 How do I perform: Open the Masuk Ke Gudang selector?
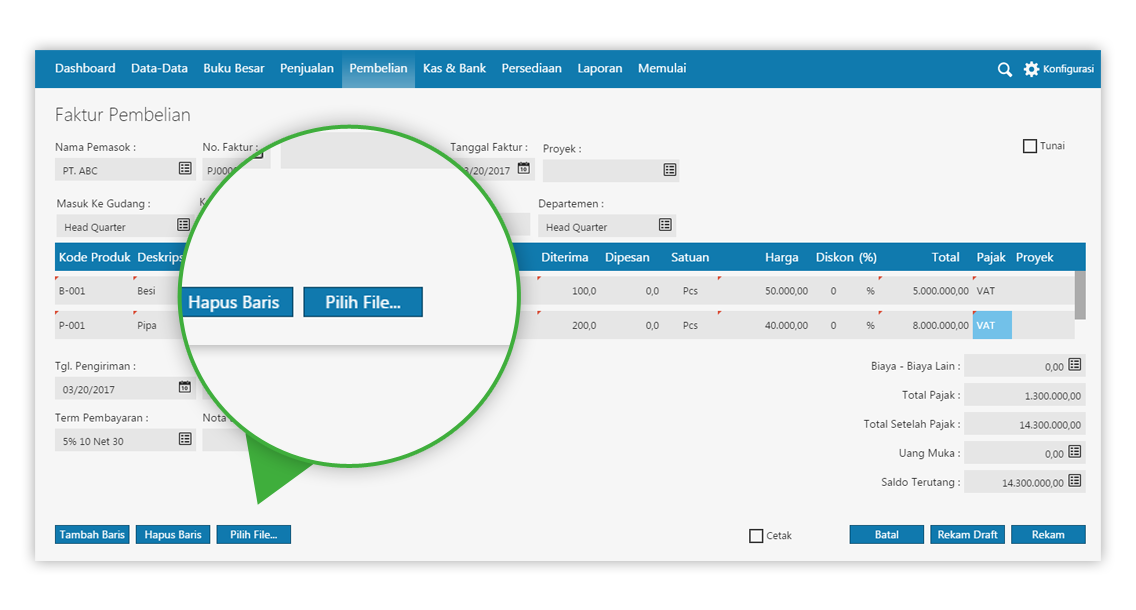tap(184, 226)
